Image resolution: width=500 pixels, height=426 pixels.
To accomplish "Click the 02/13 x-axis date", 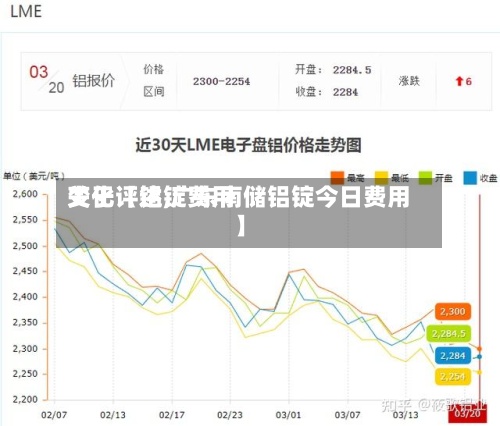I will (113, 415).
